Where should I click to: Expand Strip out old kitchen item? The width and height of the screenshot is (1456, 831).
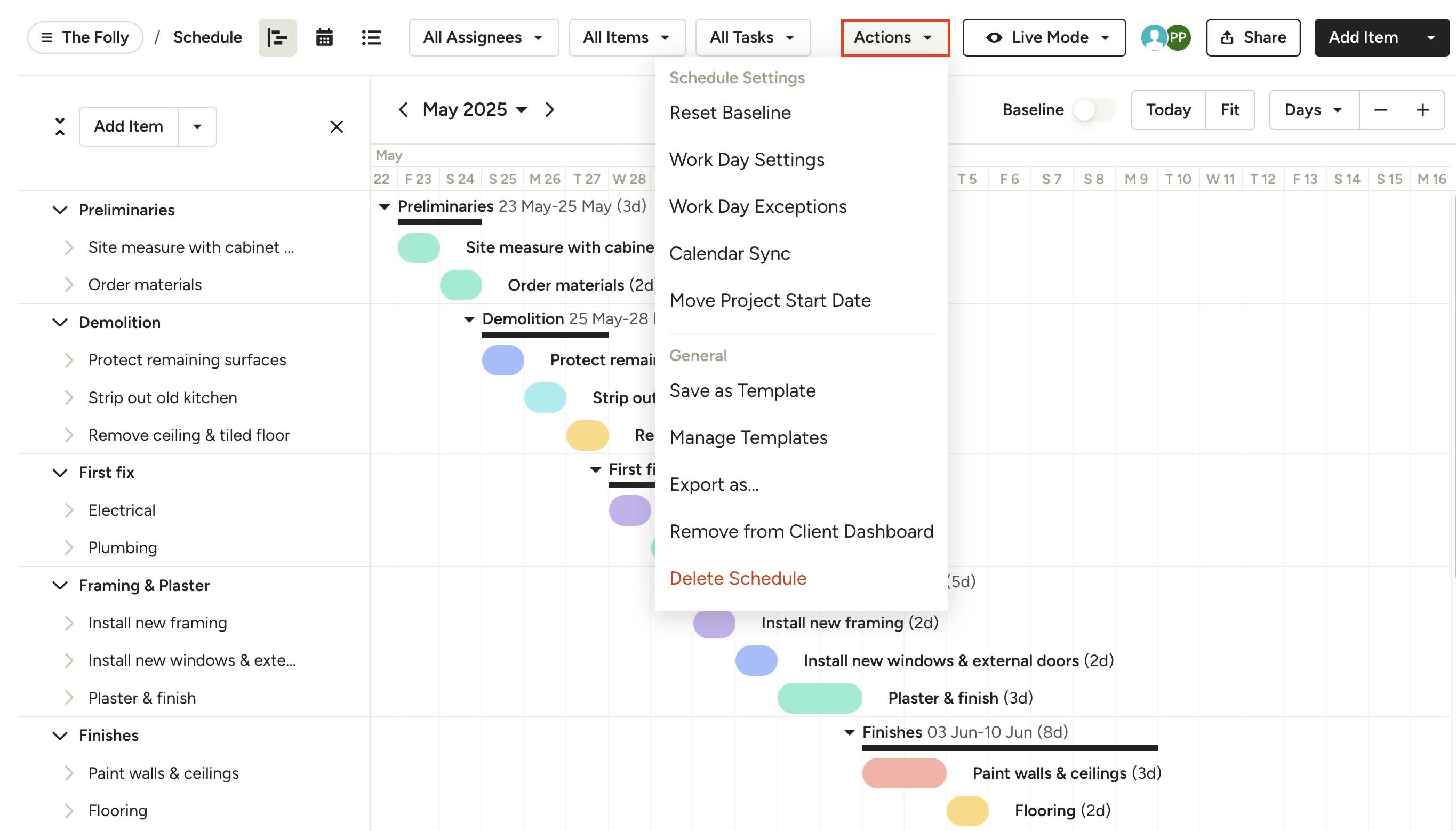69,398
